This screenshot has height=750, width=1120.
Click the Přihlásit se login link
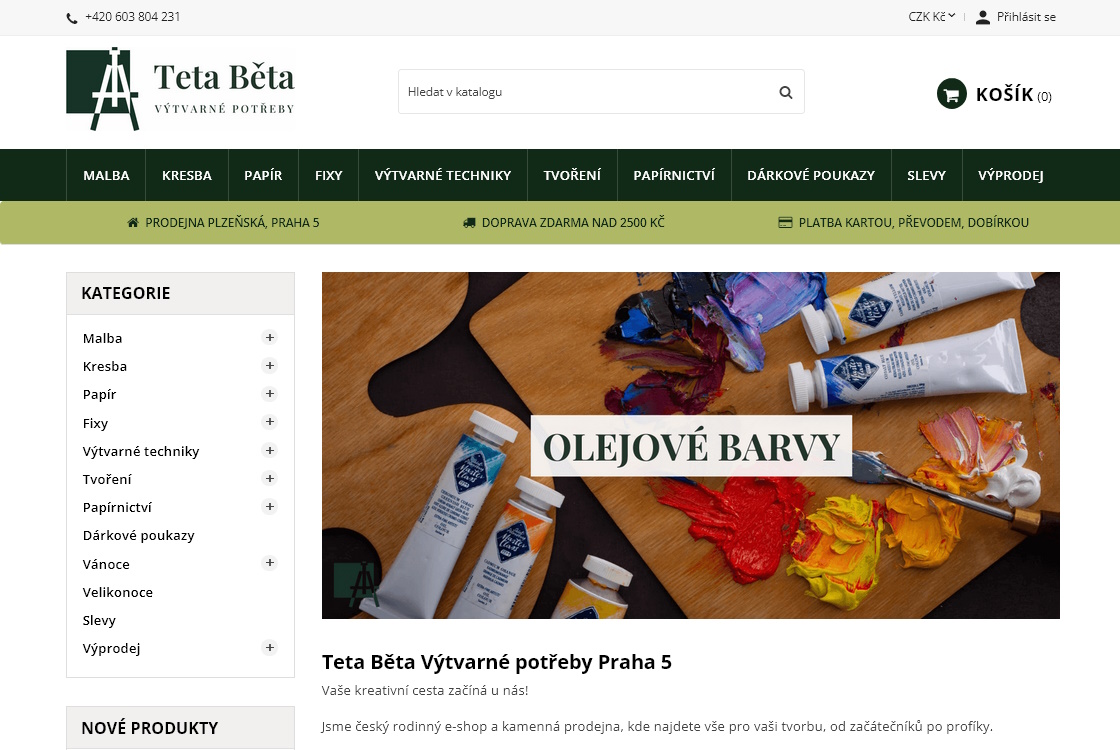click(x=1026, y=17)
